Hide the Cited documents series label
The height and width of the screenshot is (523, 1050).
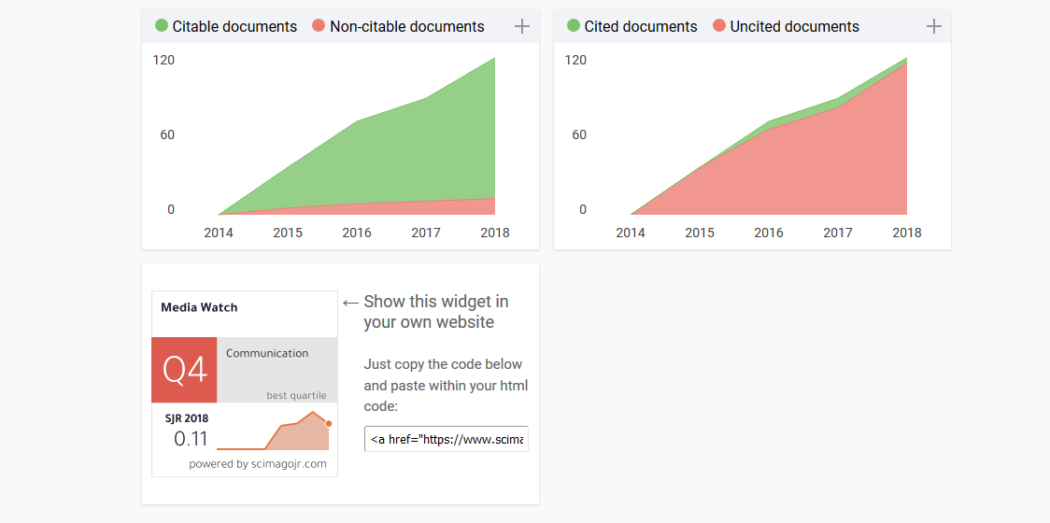[x=640, y=27]
